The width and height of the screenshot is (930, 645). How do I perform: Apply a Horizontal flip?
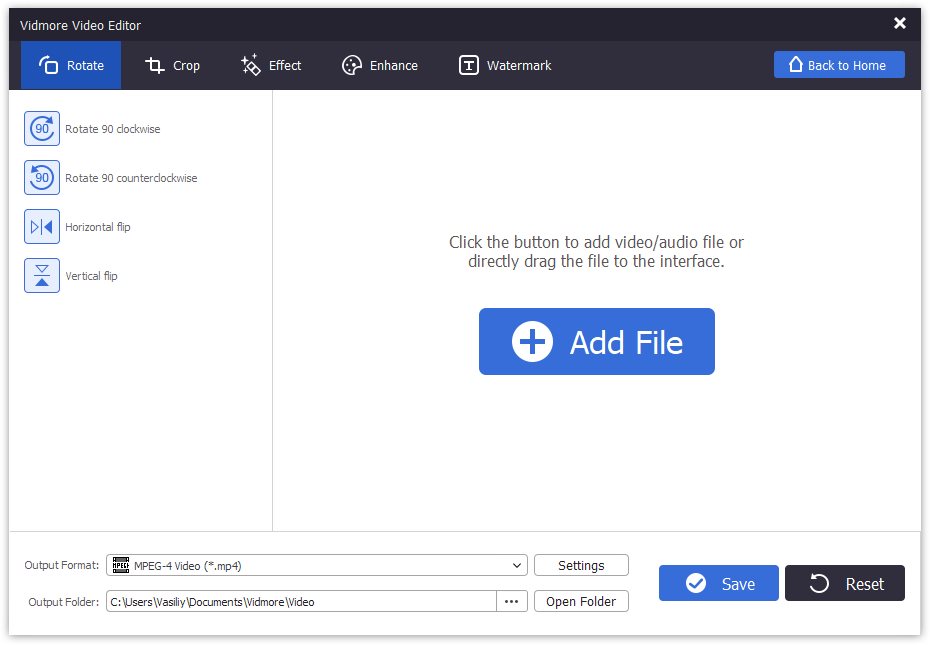coord(41,226)
